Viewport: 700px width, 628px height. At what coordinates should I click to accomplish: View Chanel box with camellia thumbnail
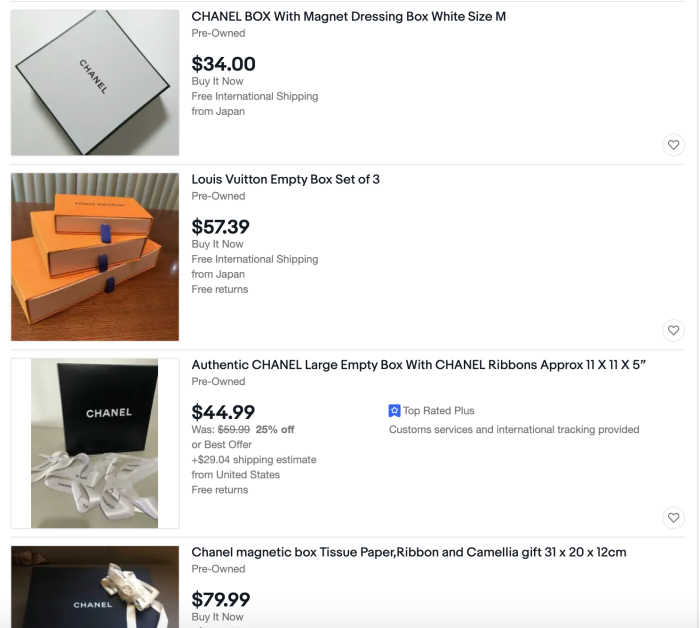(95, 588)
